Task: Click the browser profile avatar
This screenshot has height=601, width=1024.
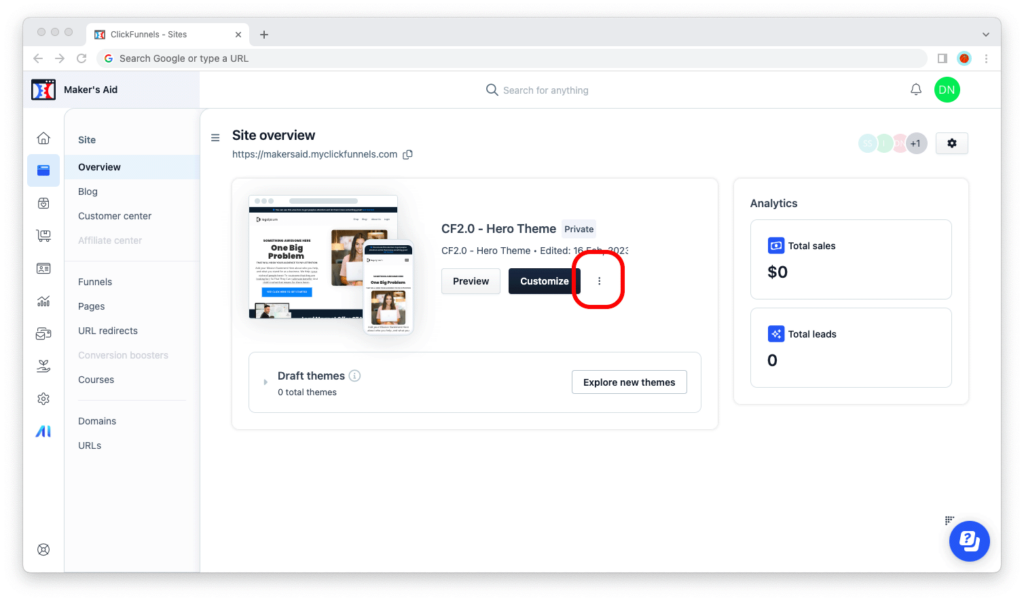Action: (964, 58)
